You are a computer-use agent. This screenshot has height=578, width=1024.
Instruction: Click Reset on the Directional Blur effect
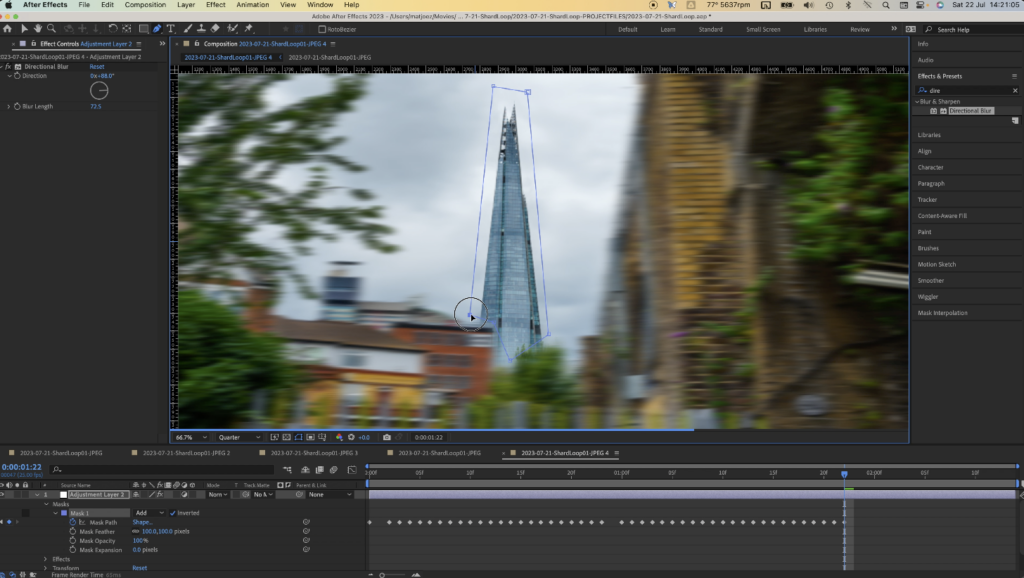point(97,67)
